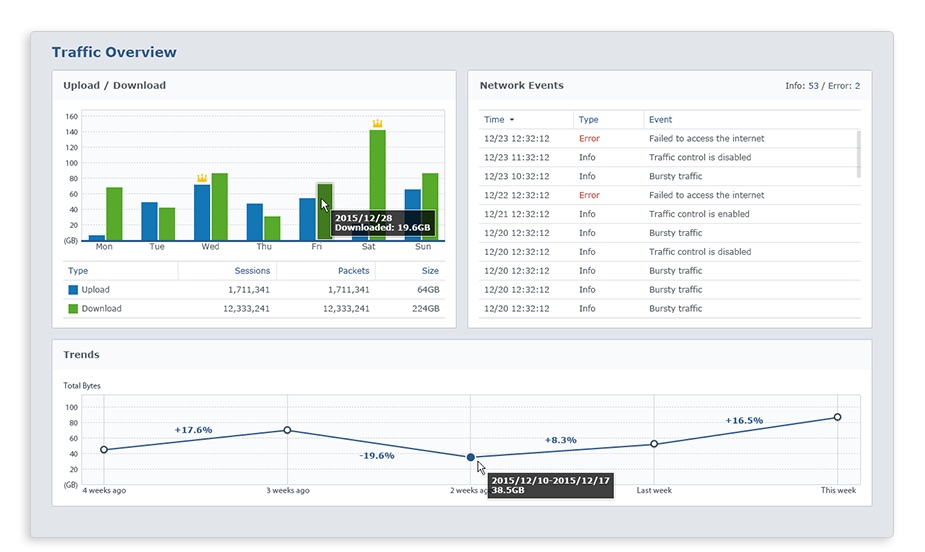The width and height of the screenshot is (925, 552).
Task: Click the 12/22 12:32:12 Error event row
Action: pos(670,195)
